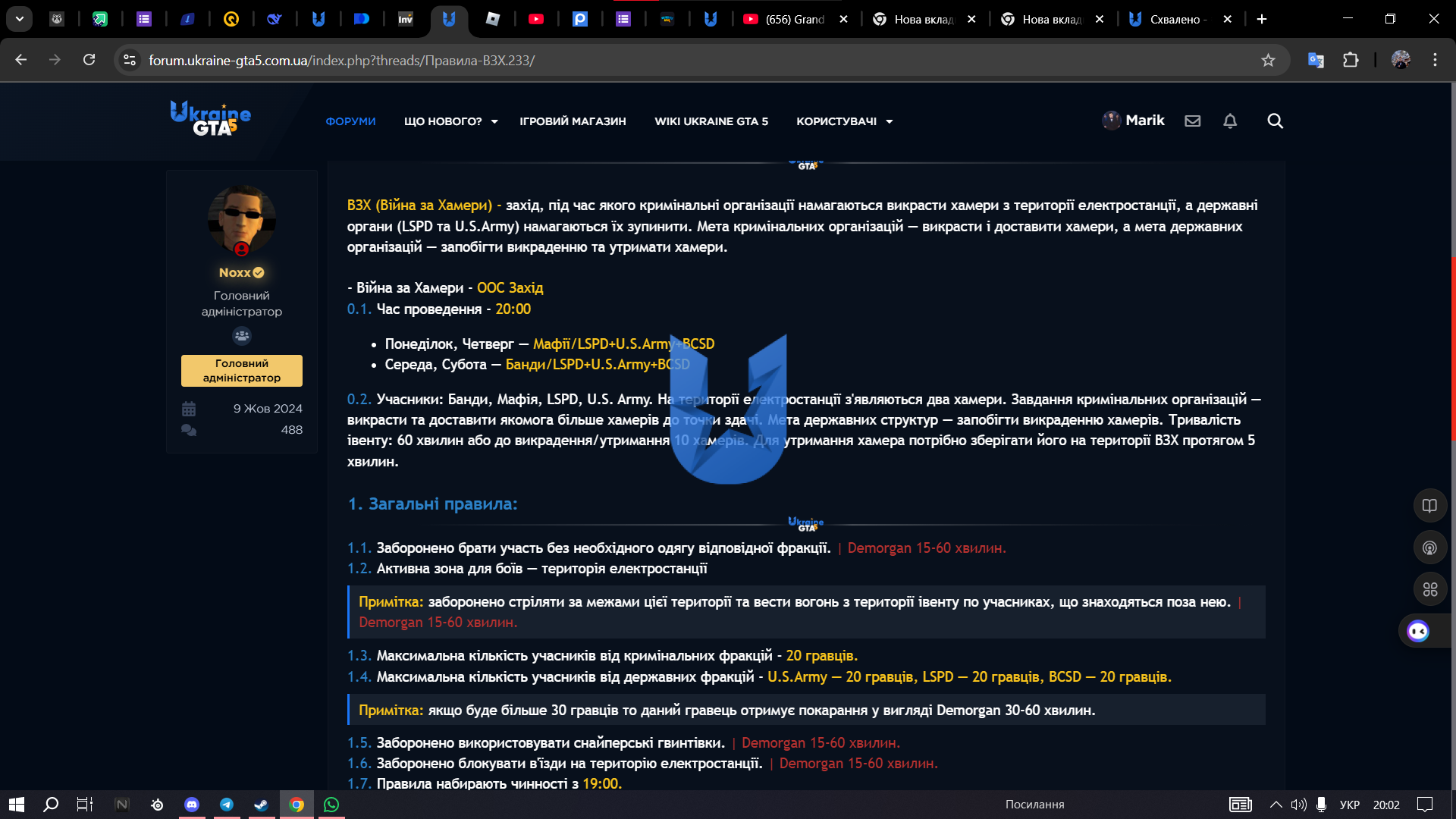The image size is (1456, 819).
Task: Click the ООС Захід yellow text
Action: [510, 287]
